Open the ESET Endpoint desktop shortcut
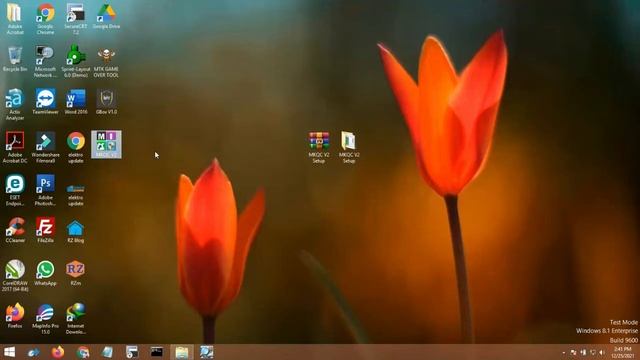 pos(15,190)
